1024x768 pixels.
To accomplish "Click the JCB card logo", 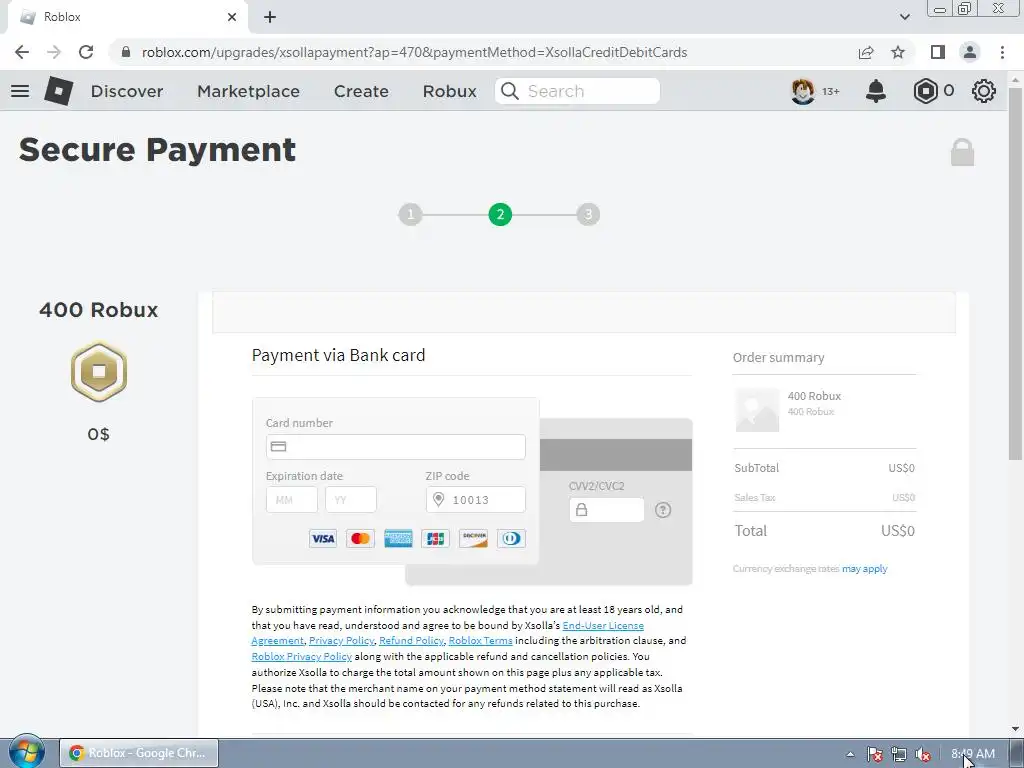I will 436,539.
